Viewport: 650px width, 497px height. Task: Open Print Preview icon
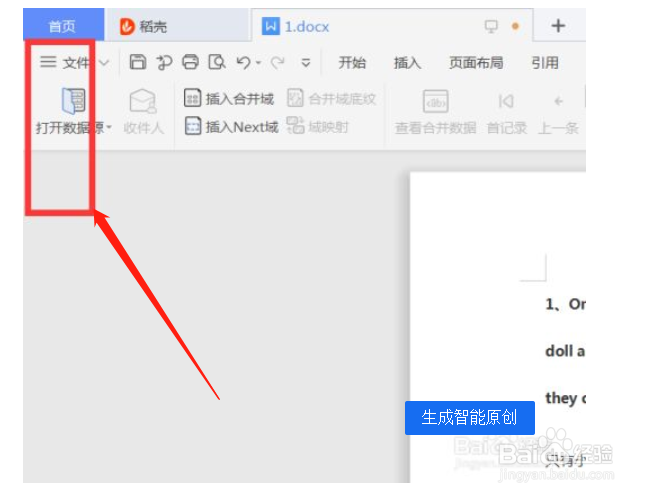pyautogui.click(x=217, y=62)
